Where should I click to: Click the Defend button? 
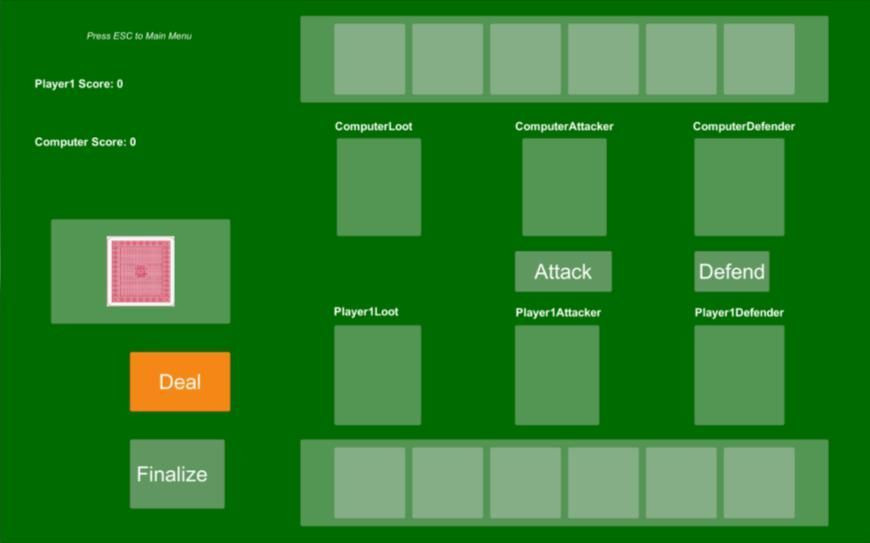click(x=731, y=271)
